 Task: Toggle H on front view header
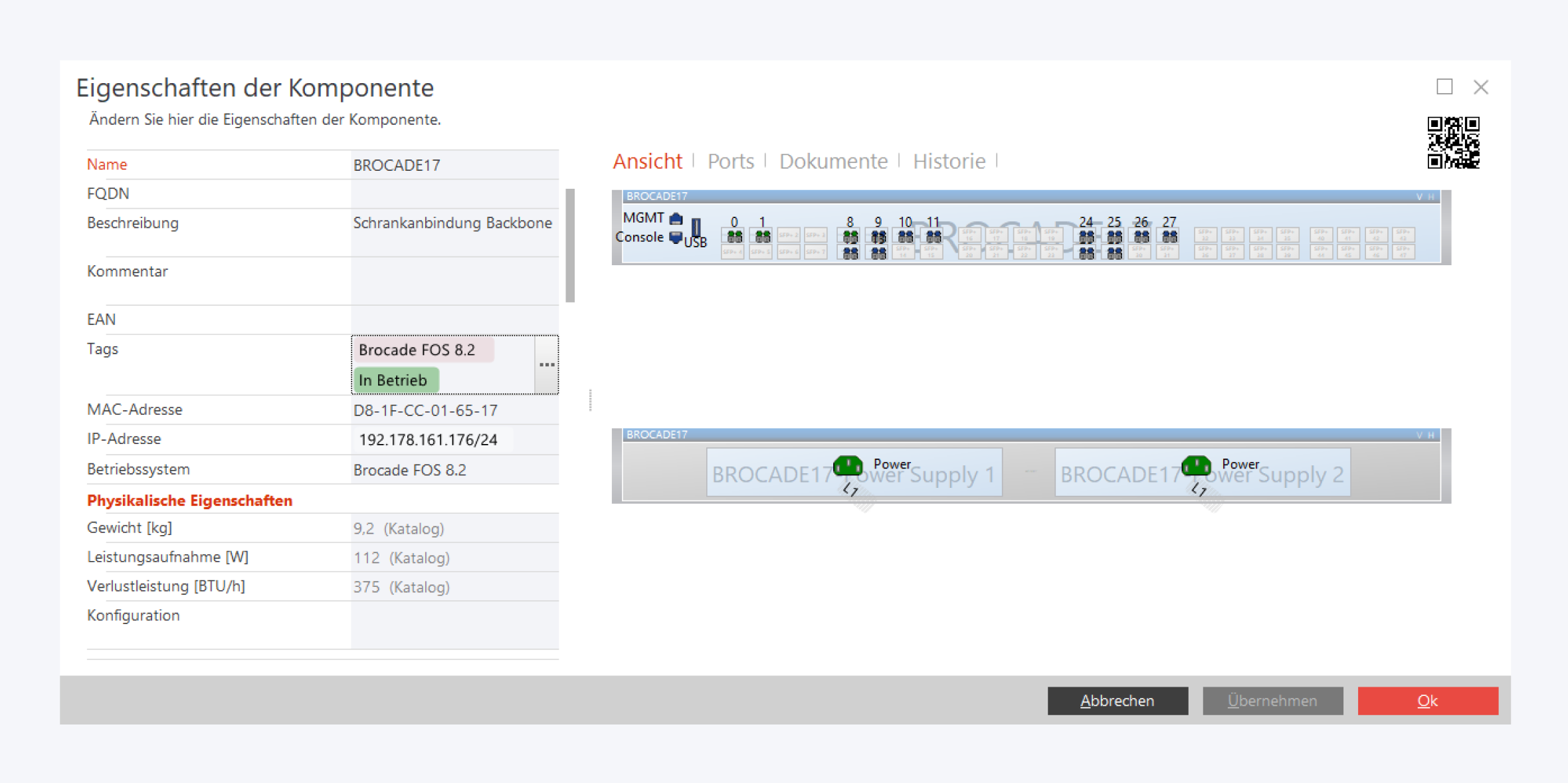point(1431,197)
